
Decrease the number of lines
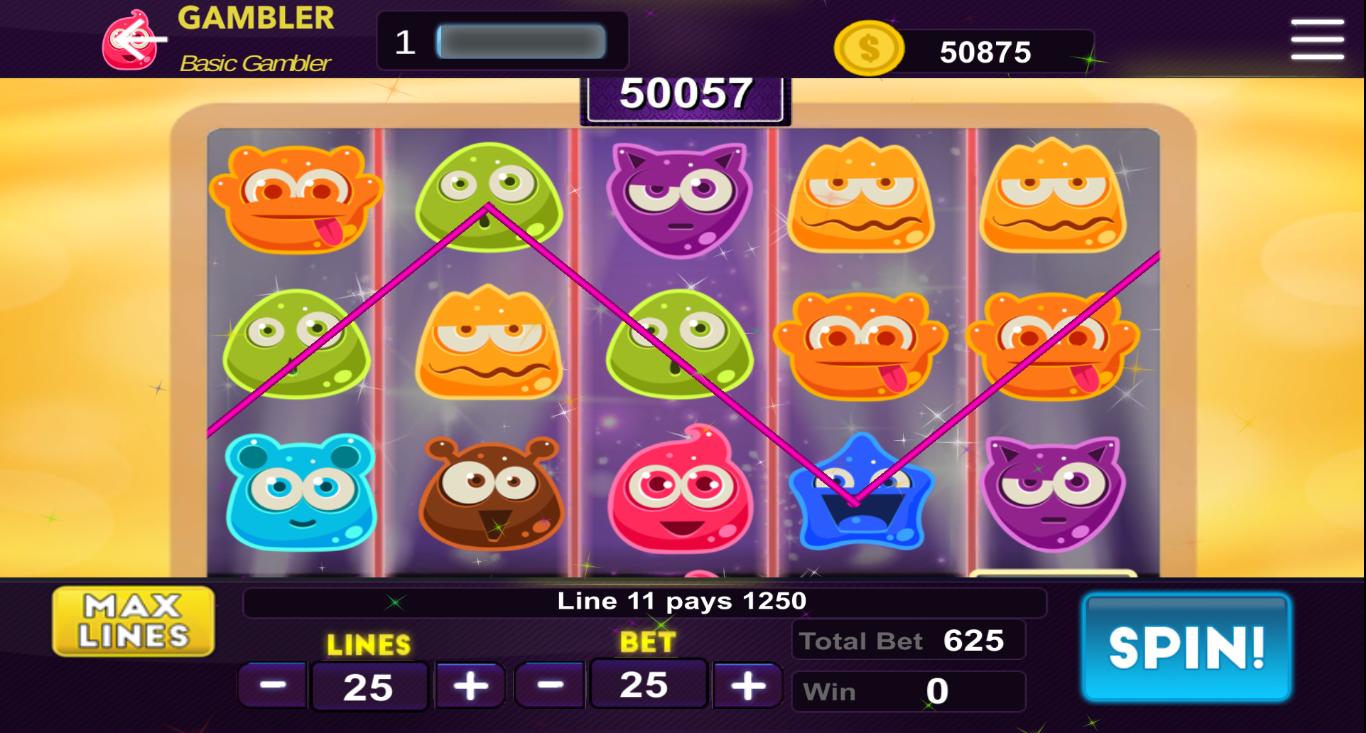click(273, 685)
